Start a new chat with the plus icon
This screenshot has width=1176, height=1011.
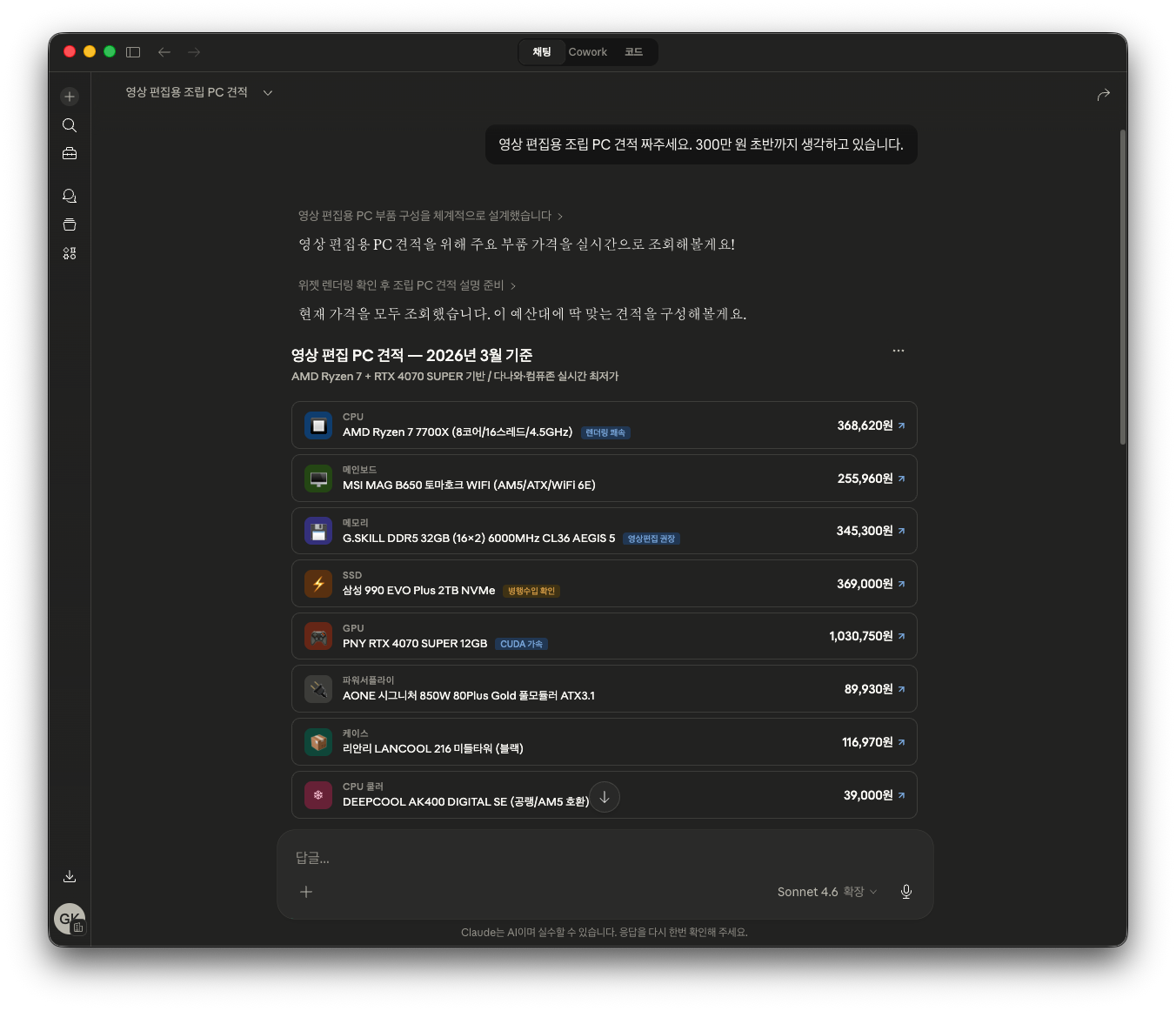click(70, 97)
